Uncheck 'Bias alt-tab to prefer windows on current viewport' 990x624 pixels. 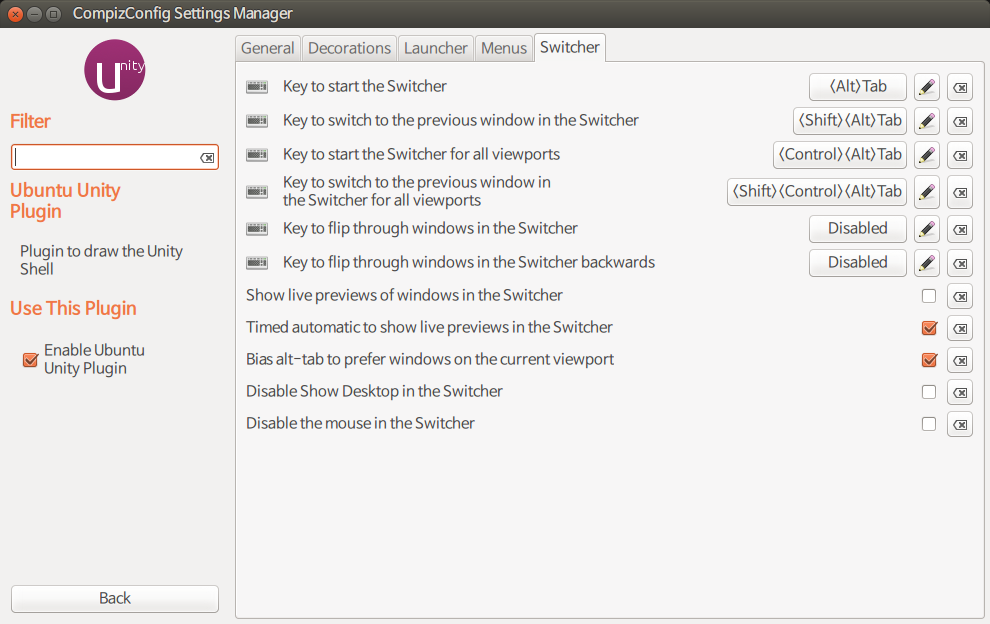tap(929, 360)
